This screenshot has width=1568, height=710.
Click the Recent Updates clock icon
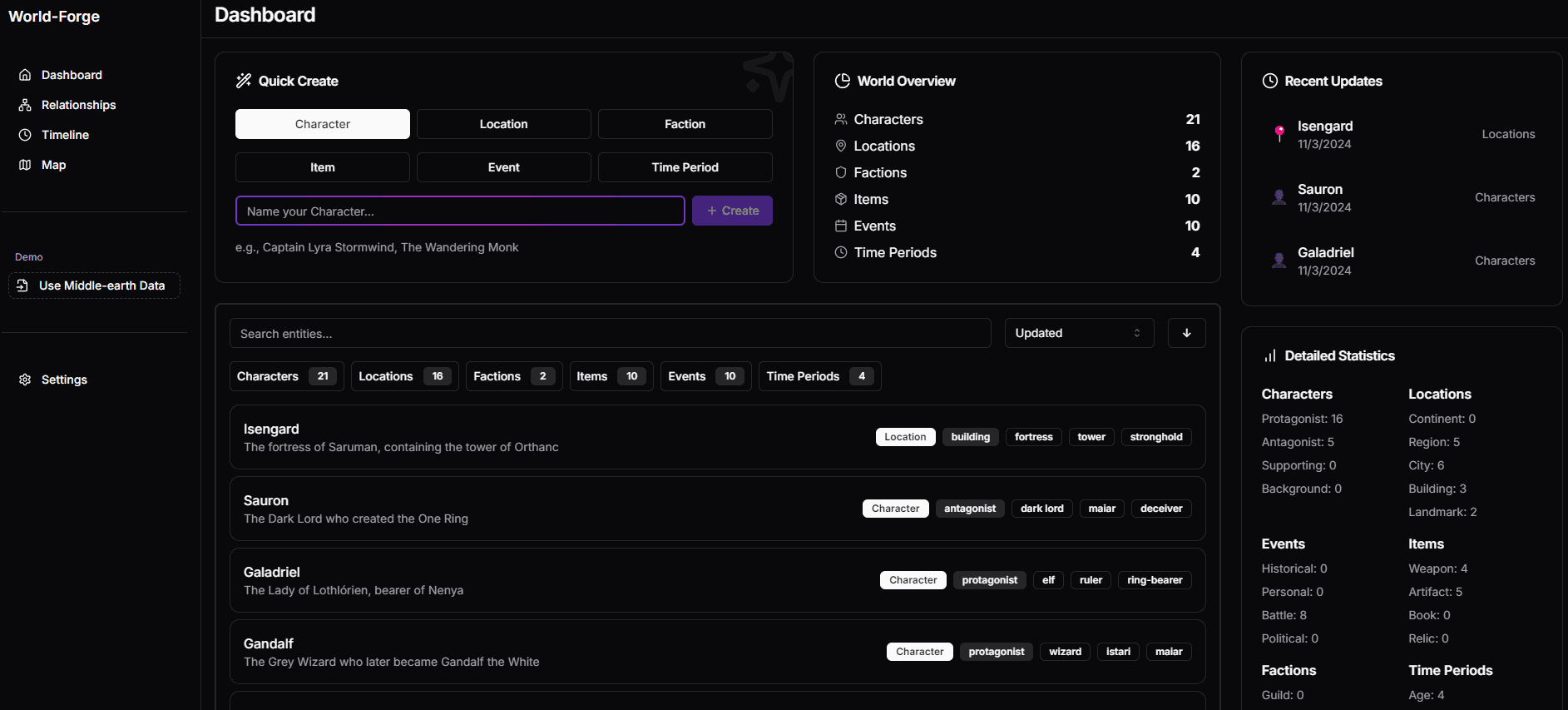click(x=1270, y=81)
